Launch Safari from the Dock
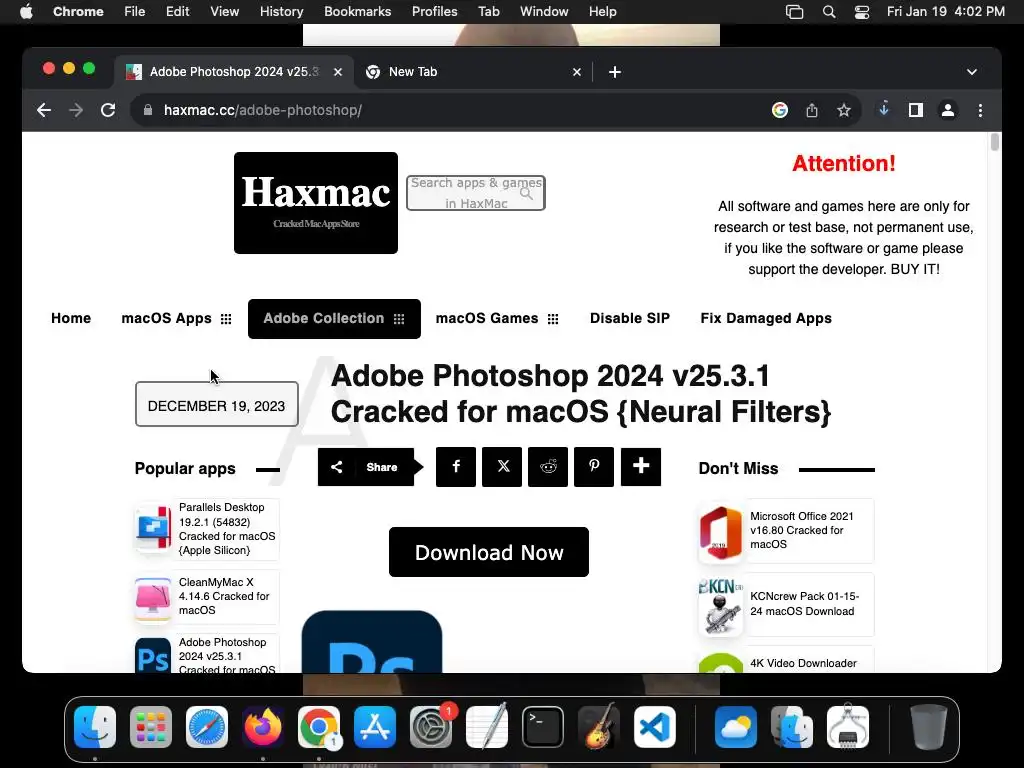Screen dimensions: 1024x768 click(x=207, y=727)
